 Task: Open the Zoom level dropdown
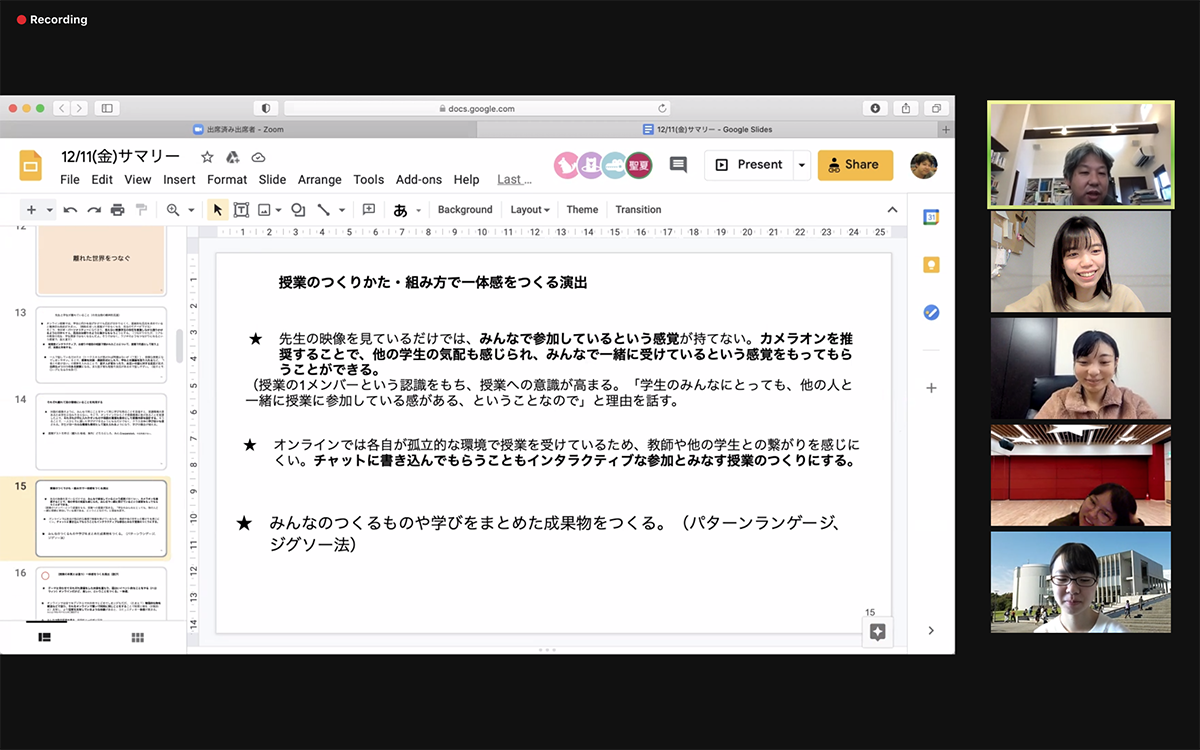[x=180, y=210]
